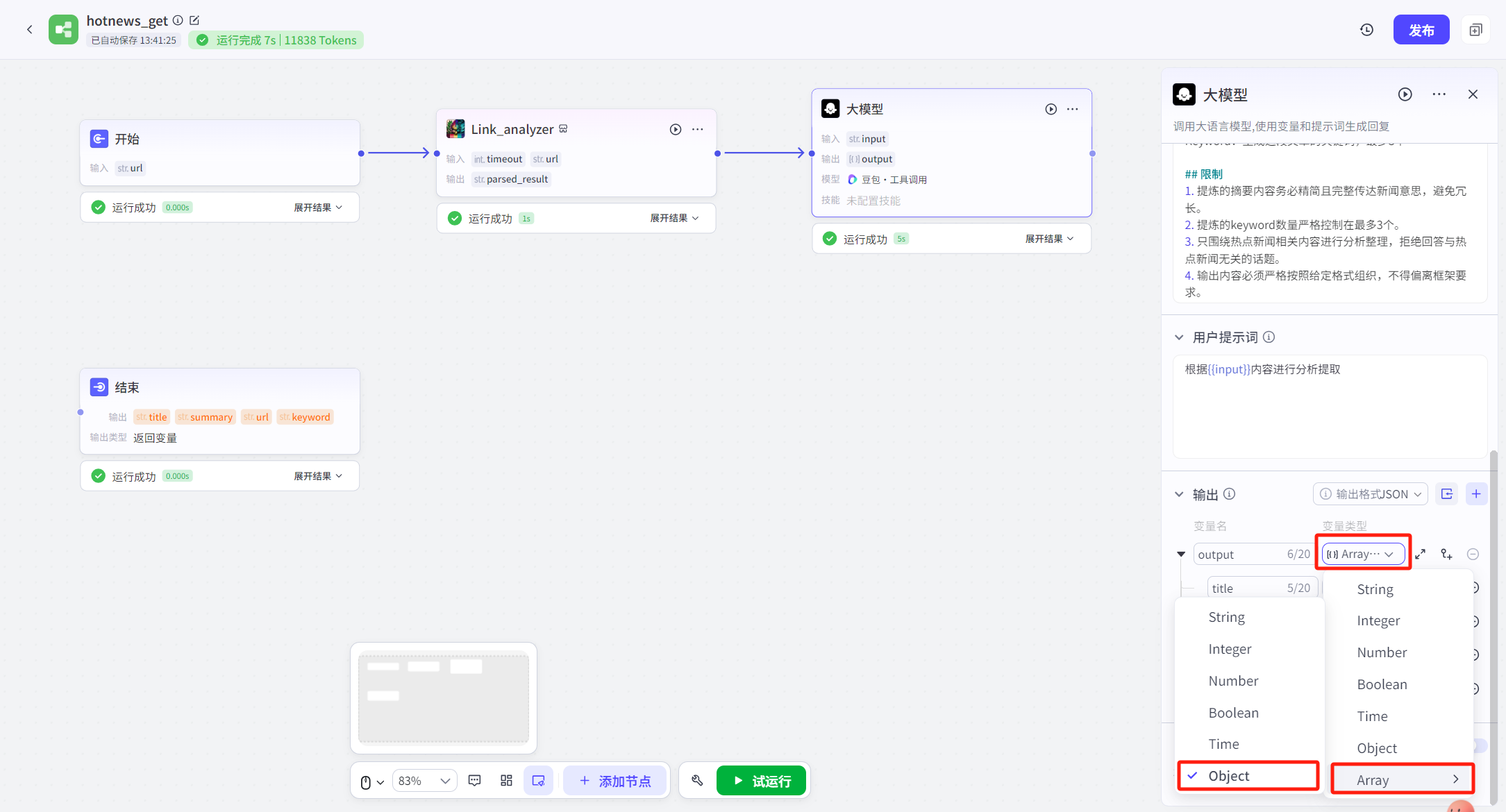Open the comment mode icon in toolbar
The height and width of the screenshot is (812, 1506).
(x=475, y=781)
